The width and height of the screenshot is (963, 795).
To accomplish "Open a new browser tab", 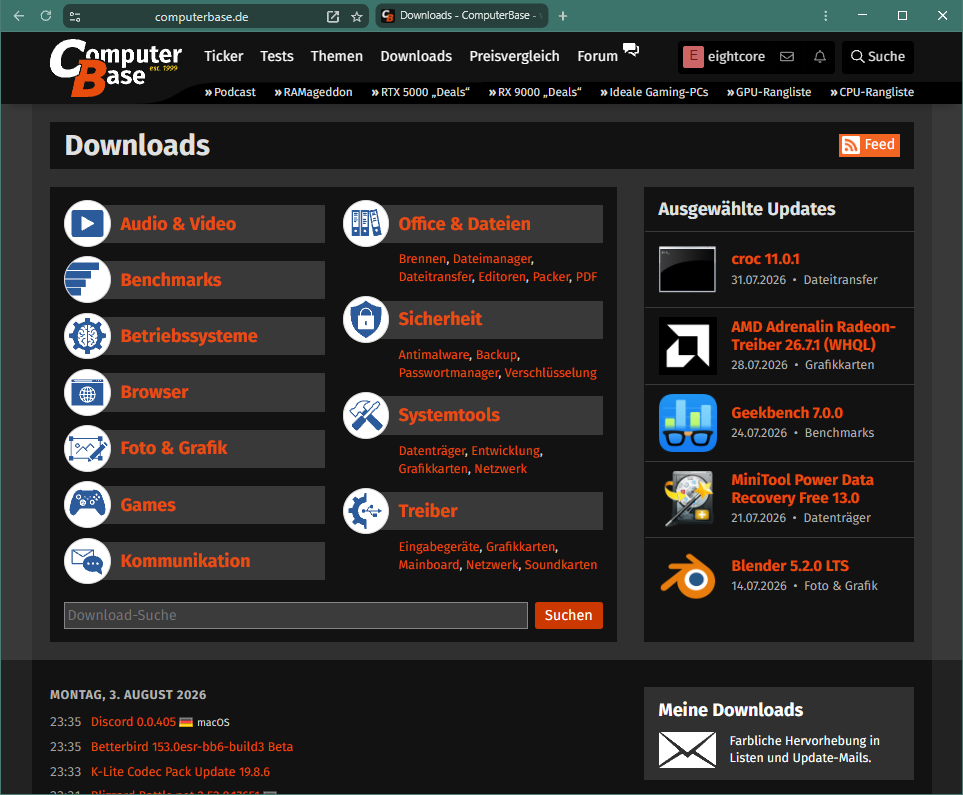I will (563, 16).
